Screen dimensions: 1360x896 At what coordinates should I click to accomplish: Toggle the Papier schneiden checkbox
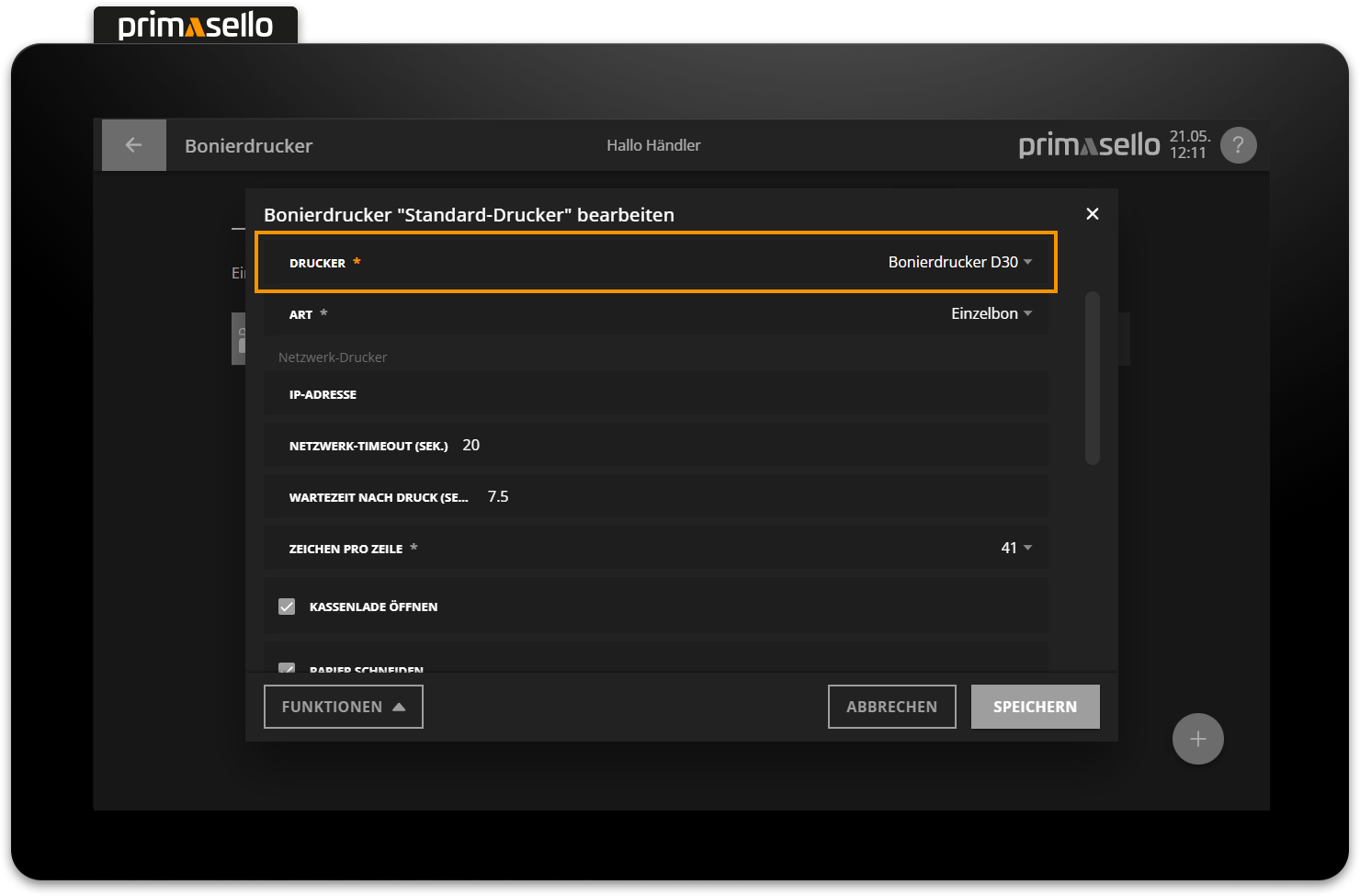[x=287, y=668]
